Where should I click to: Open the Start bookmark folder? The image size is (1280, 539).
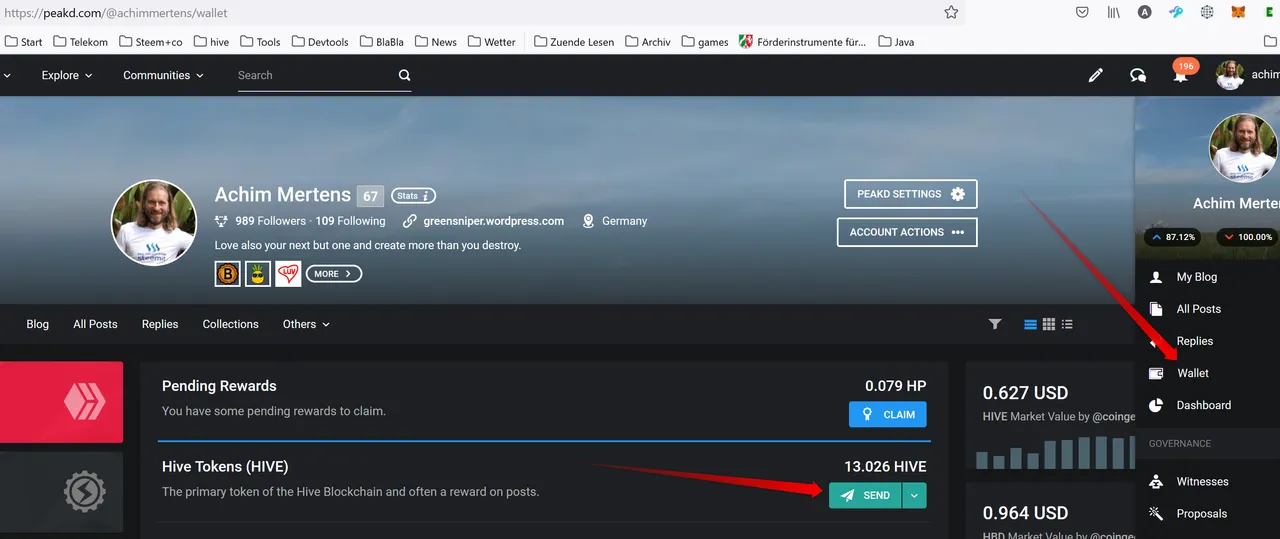click(24, 42)
